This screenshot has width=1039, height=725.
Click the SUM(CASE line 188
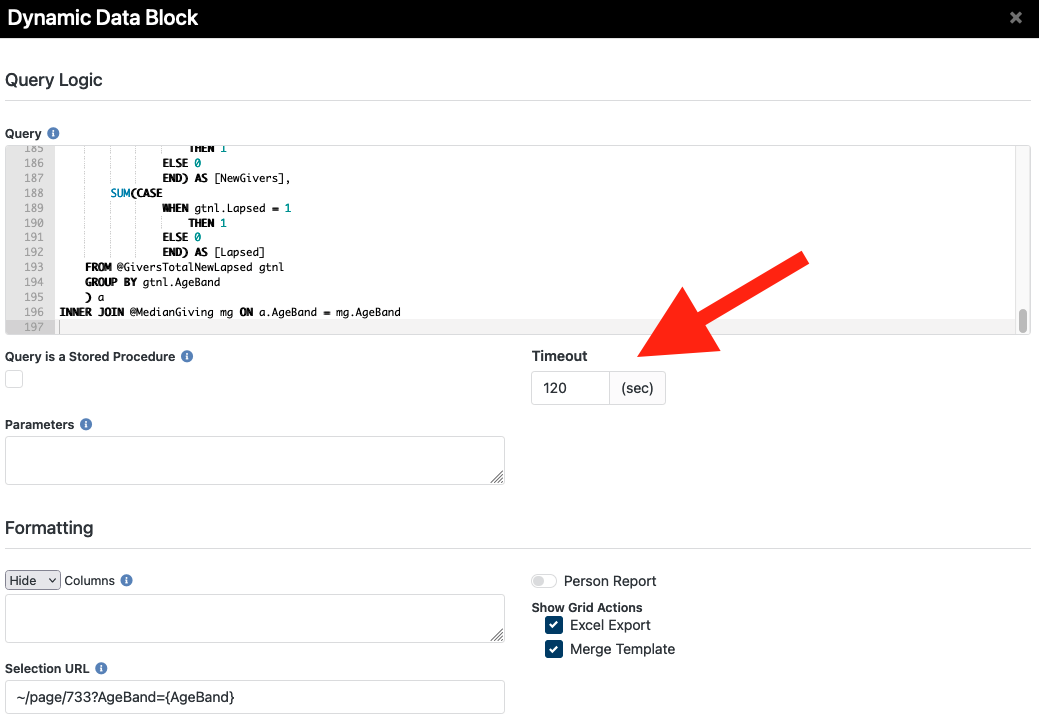(x=137, y=193)
